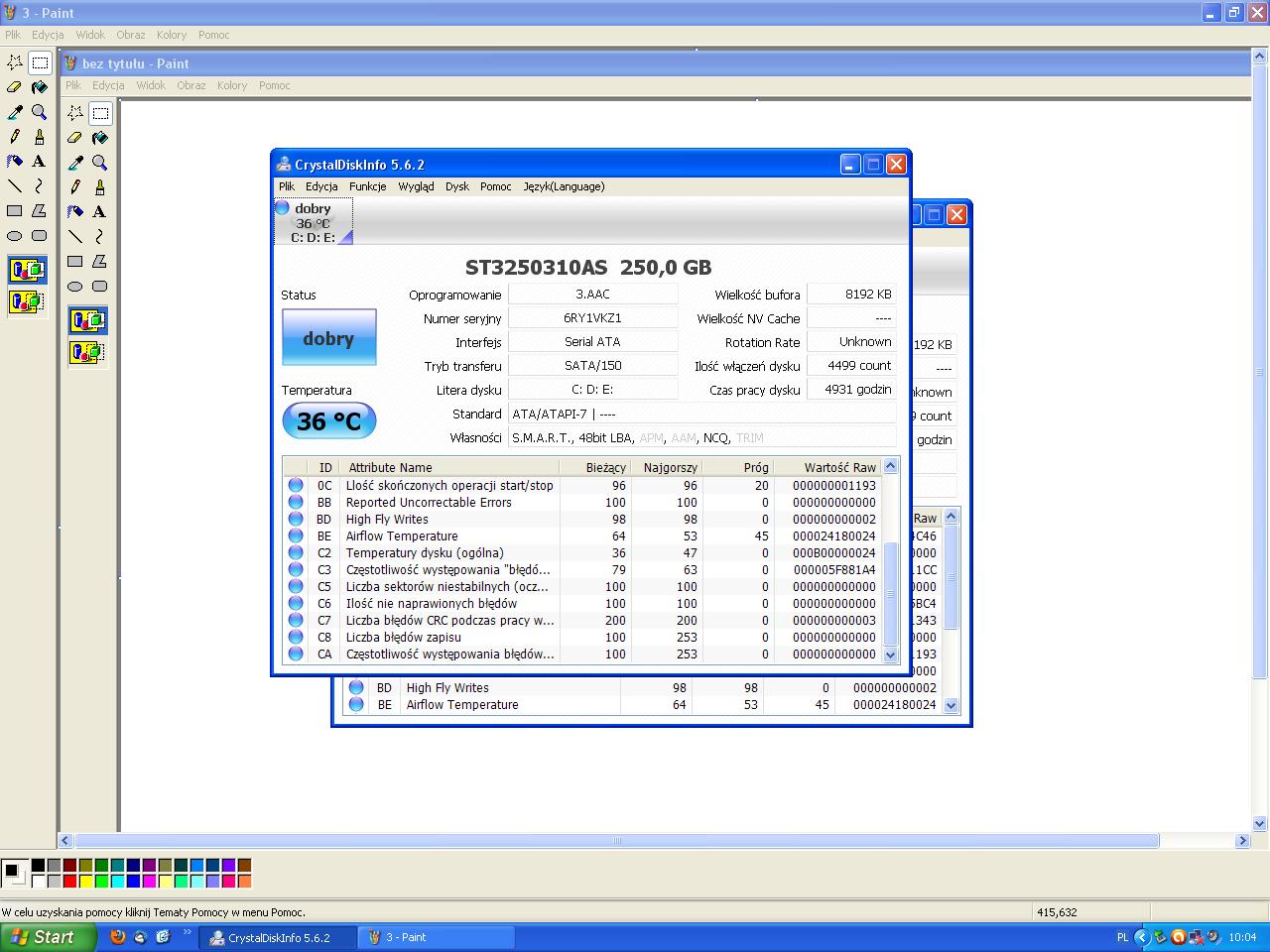This screenshot has height=952, width=1270.
Task: Click the Start button
Action: [48, 937]
